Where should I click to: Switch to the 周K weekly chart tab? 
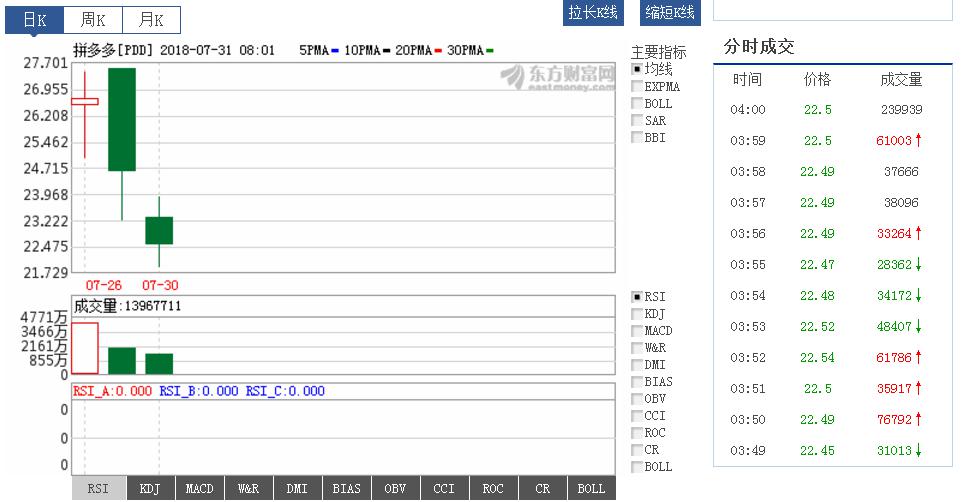(x=93, y=20)
